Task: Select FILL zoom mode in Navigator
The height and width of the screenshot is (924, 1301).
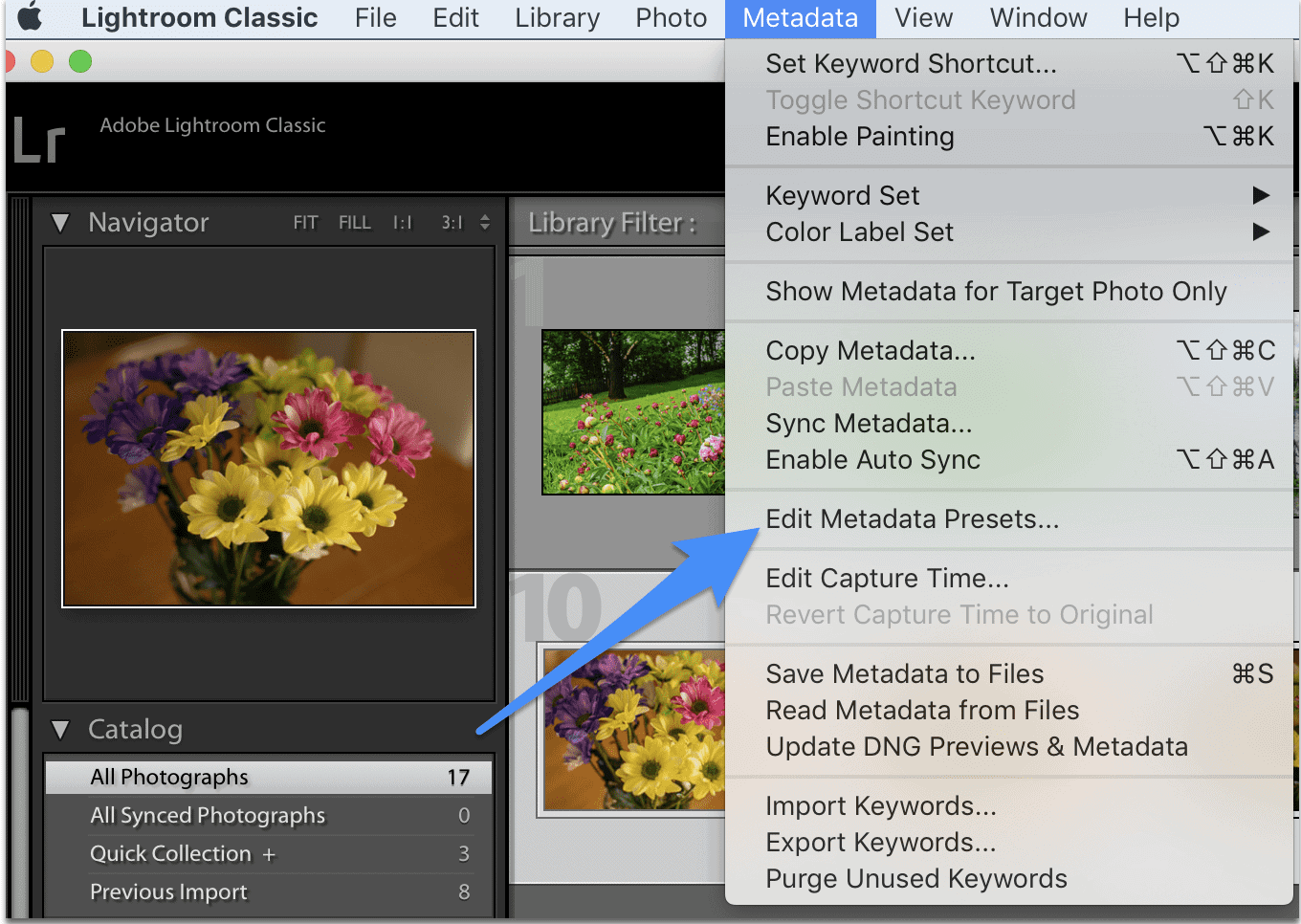Action: (354, 222)
